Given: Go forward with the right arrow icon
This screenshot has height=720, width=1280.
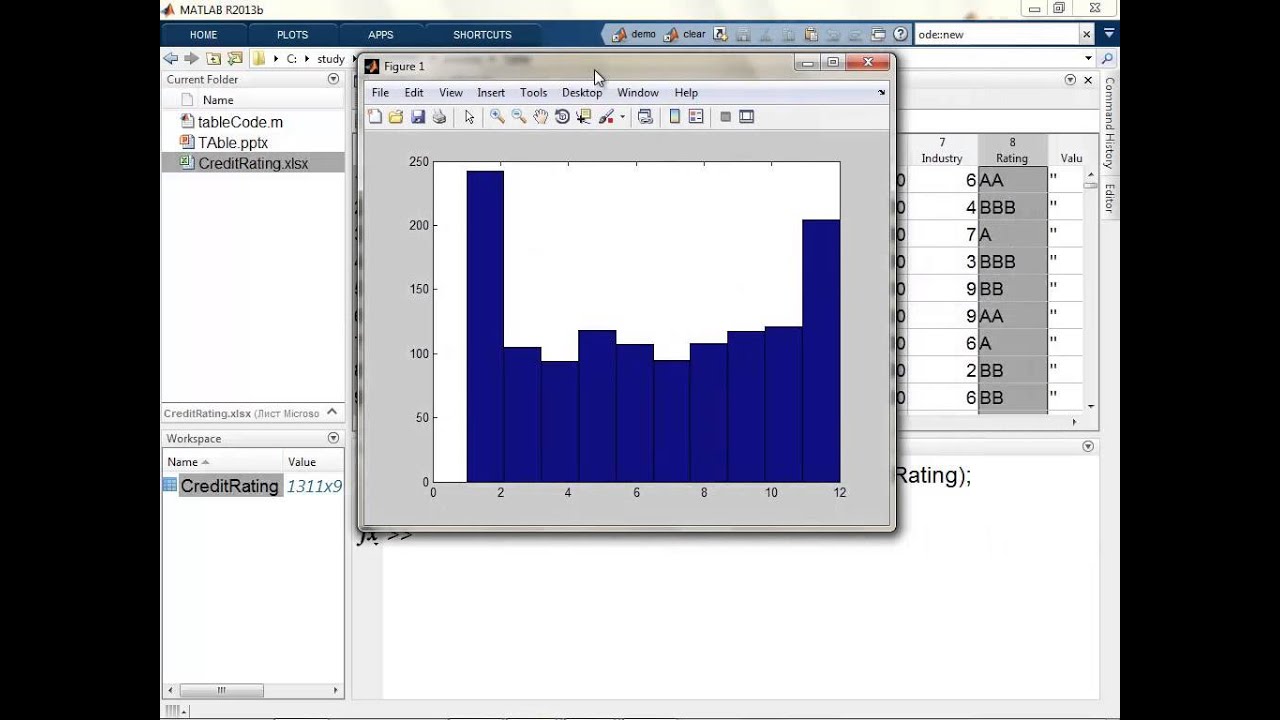Looking at the screenshot, I should [191, 58].
